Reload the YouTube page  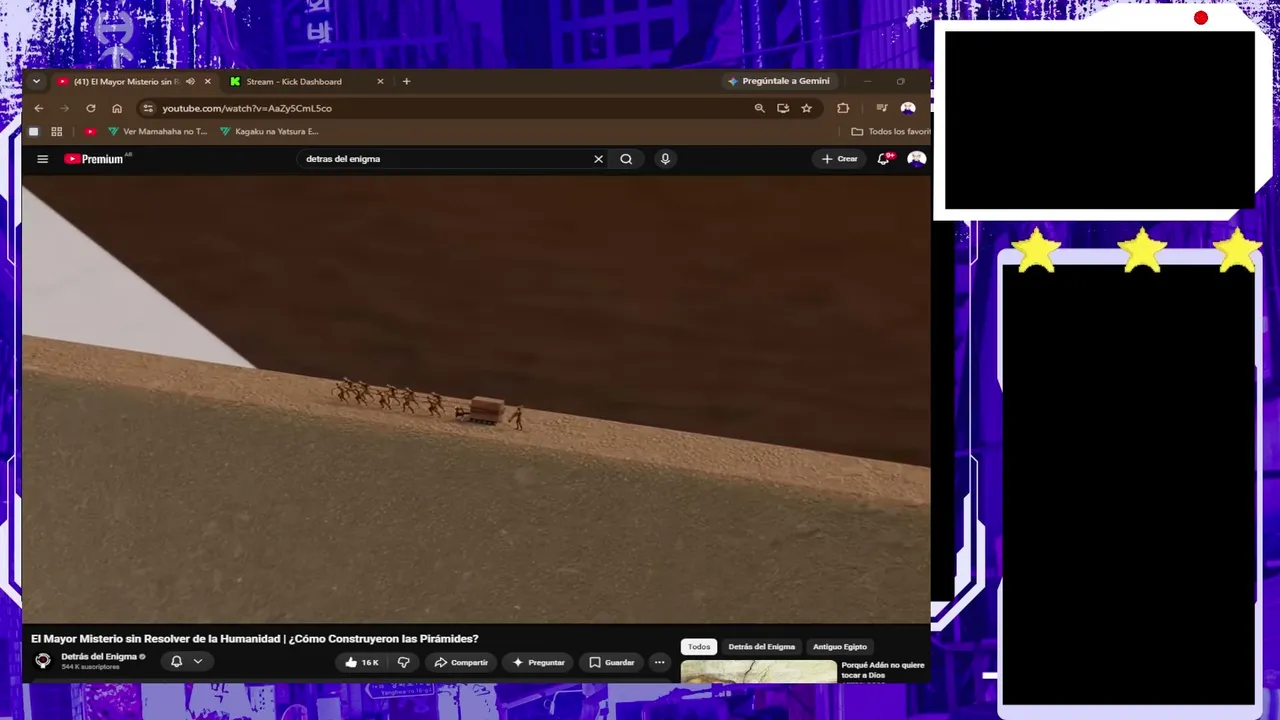tap(91, 108)
